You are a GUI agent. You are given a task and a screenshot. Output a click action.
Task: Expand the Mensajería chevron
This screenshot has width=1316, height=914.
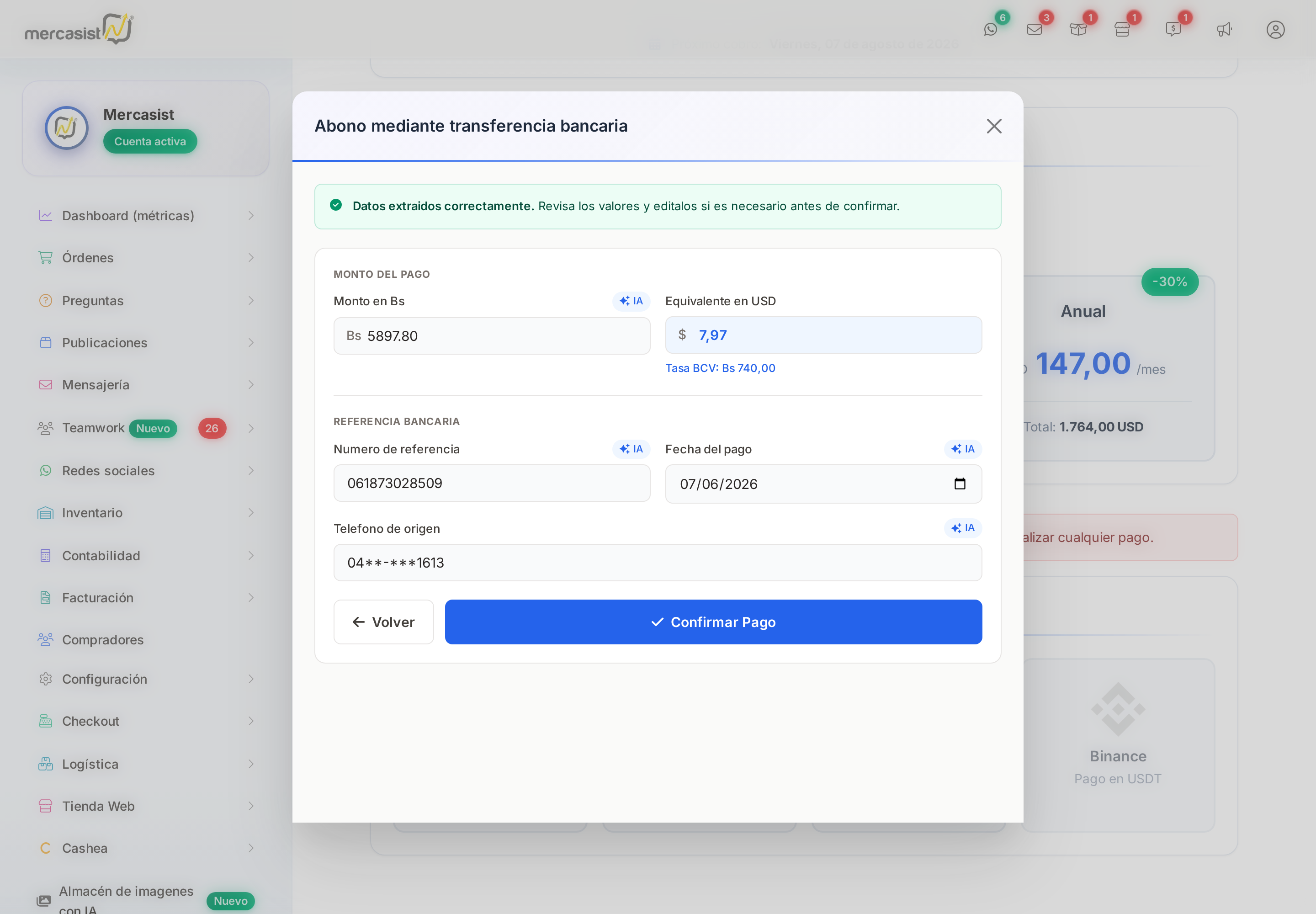251,385
